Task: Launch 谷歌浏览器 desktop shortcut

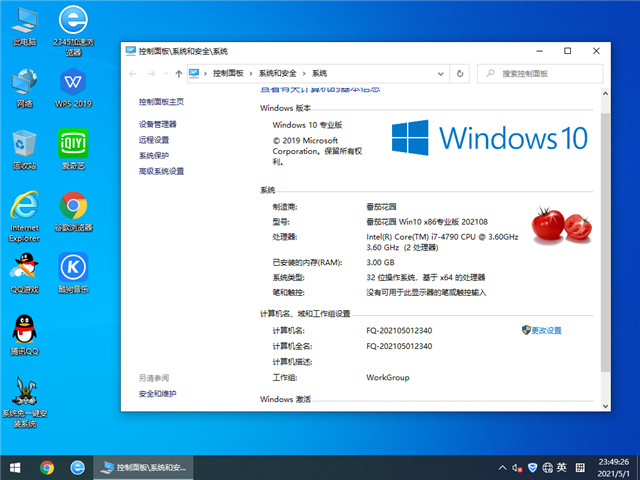Action: click(x=73, y=212)
